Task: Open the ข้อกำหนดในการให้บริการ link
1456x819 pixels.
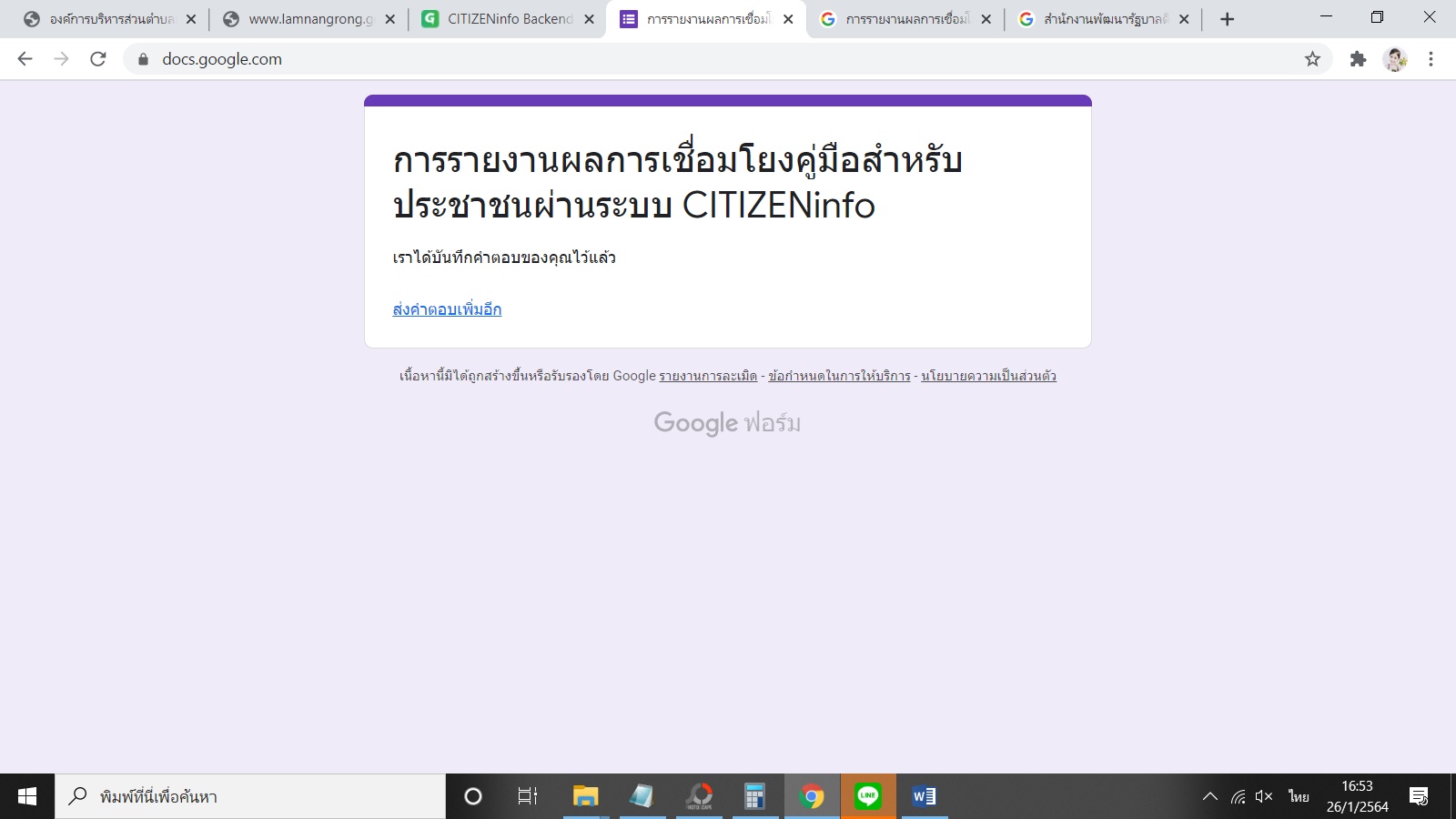Action: click(839, 376)
